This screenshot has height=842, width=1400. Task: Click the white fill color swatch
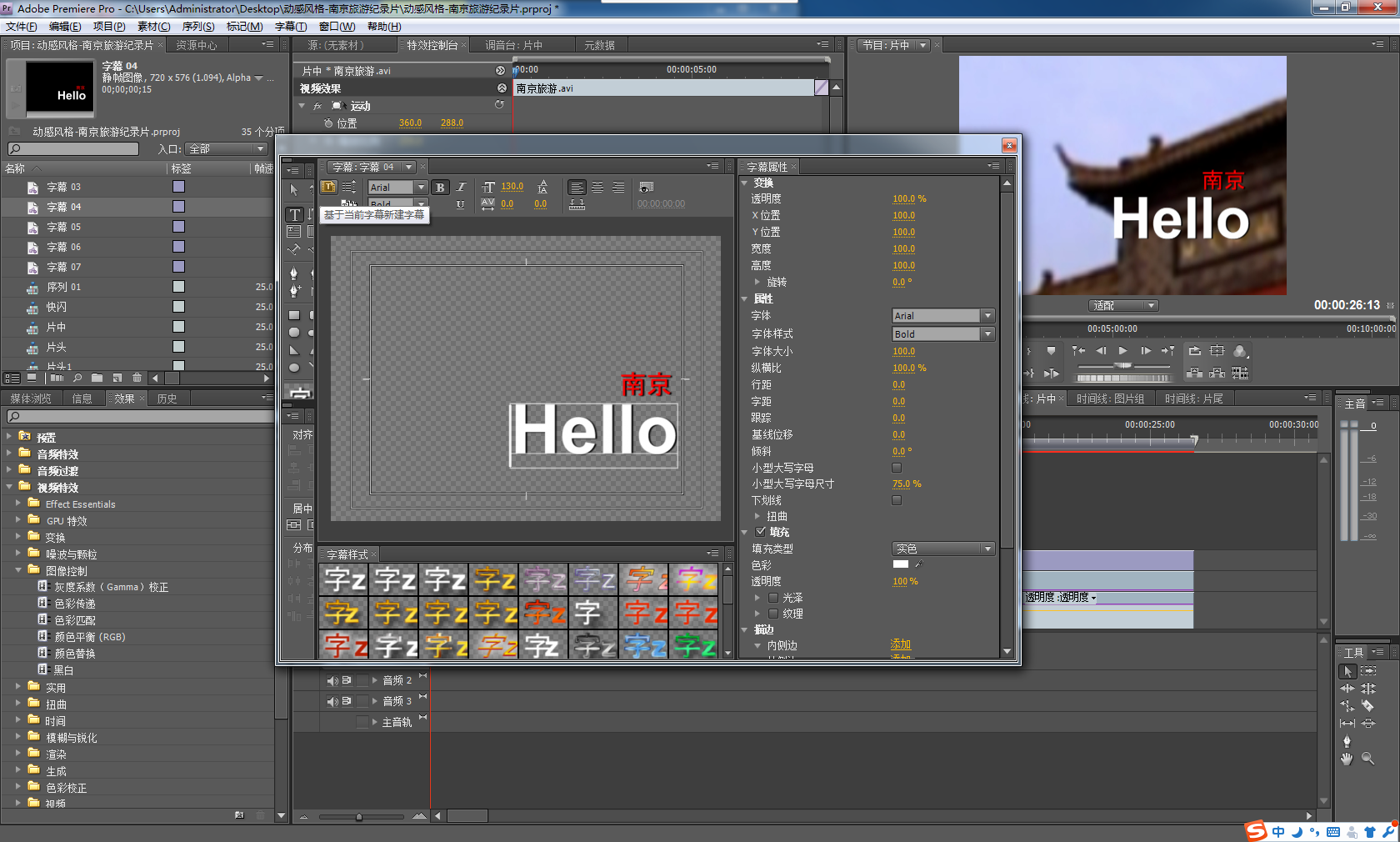tap(901, 564)
